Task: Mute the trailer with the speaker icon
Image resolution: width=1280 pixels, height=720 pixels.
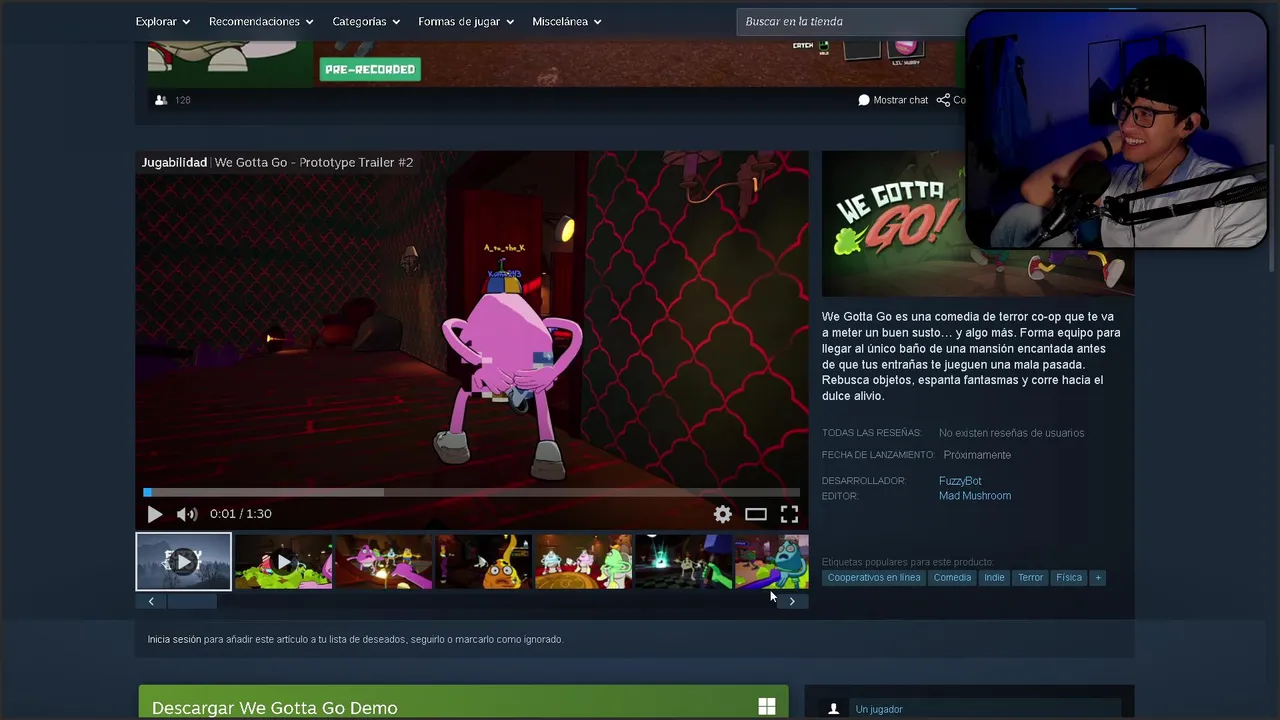Action: pos(187,514)
